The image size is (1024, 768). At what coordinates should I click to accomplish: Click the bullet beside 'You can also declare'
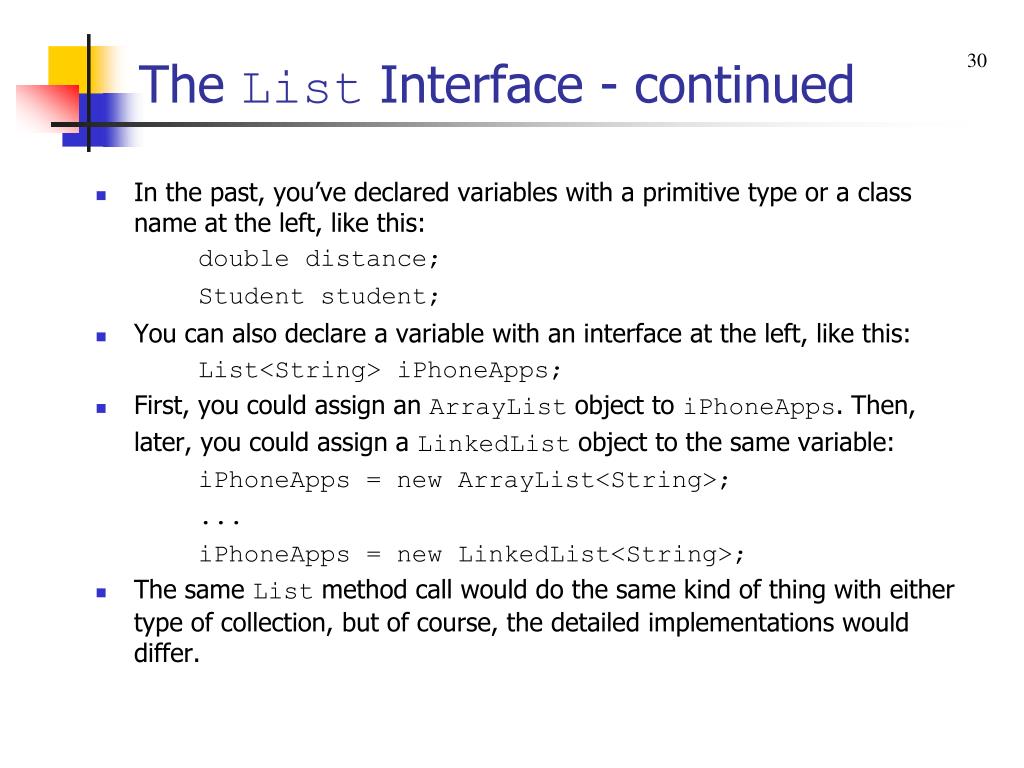[x=101, y=337]
